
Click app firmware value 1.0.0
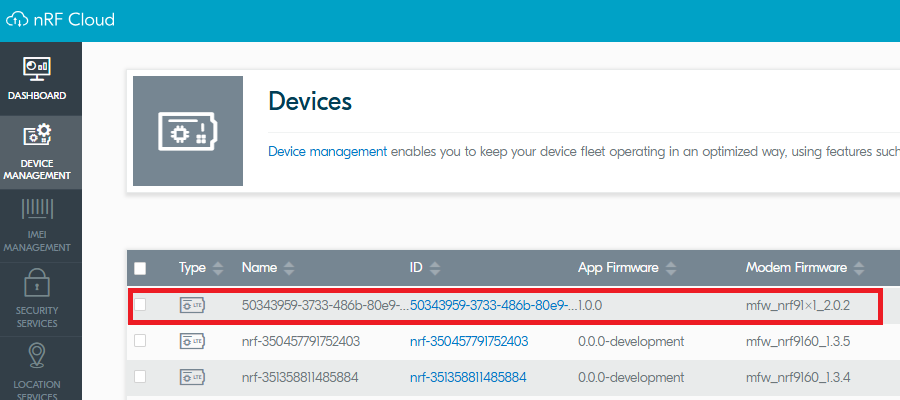tap(590, 306)
